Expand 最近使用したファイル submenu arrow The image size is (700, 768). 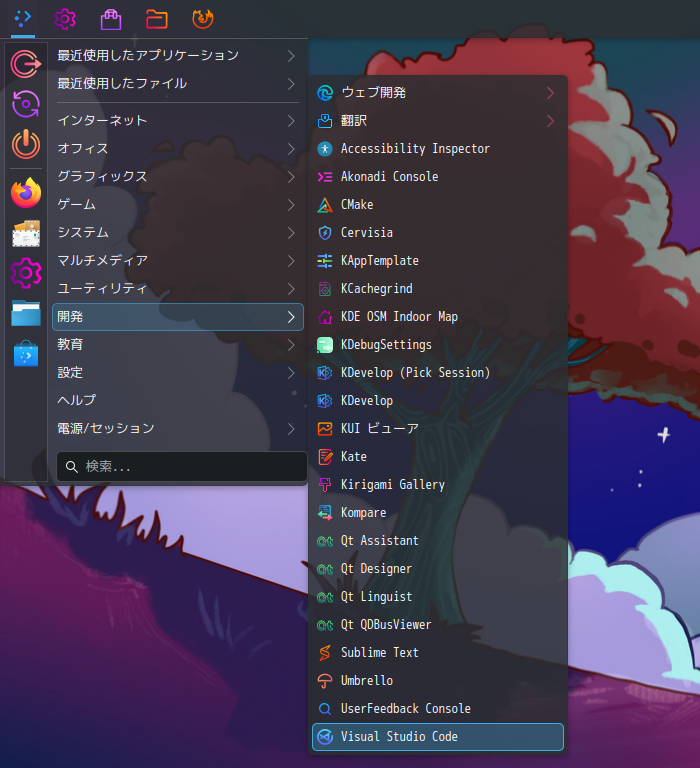coord(291,84)
